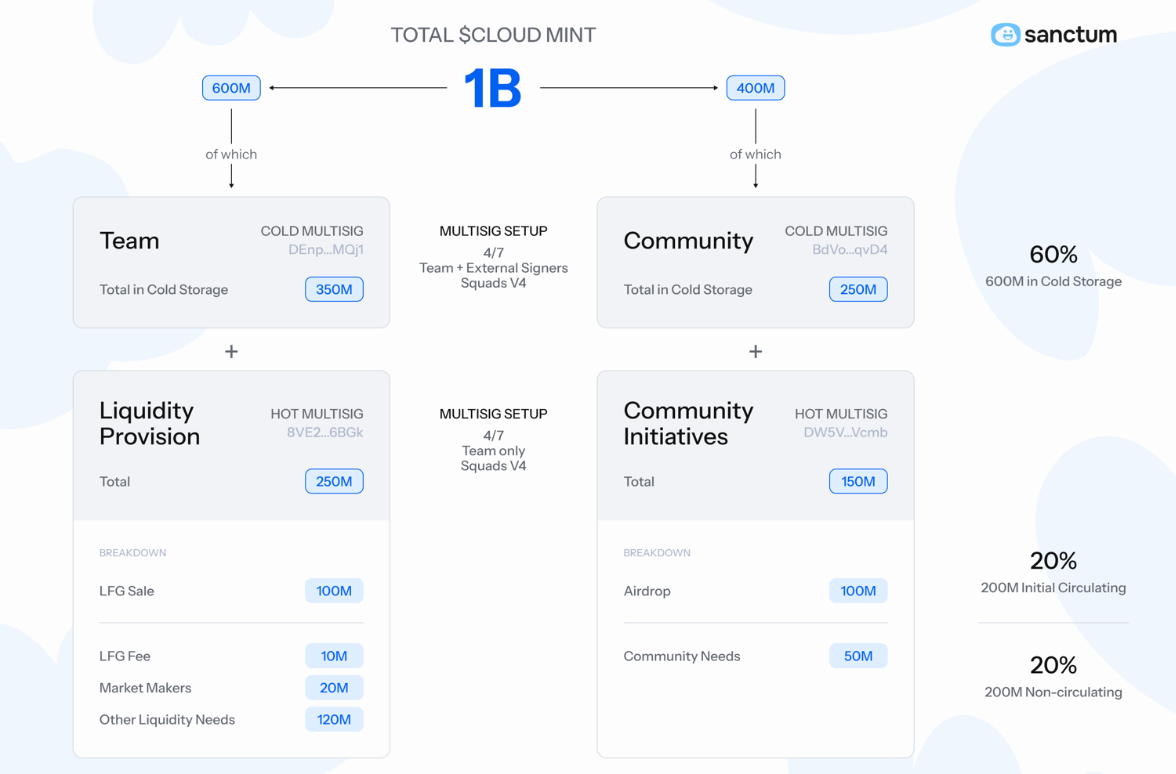Open hot multisig address 8VE2...6BGk
Viewport: 1176px width, 774px height.
tap(325, 433)
